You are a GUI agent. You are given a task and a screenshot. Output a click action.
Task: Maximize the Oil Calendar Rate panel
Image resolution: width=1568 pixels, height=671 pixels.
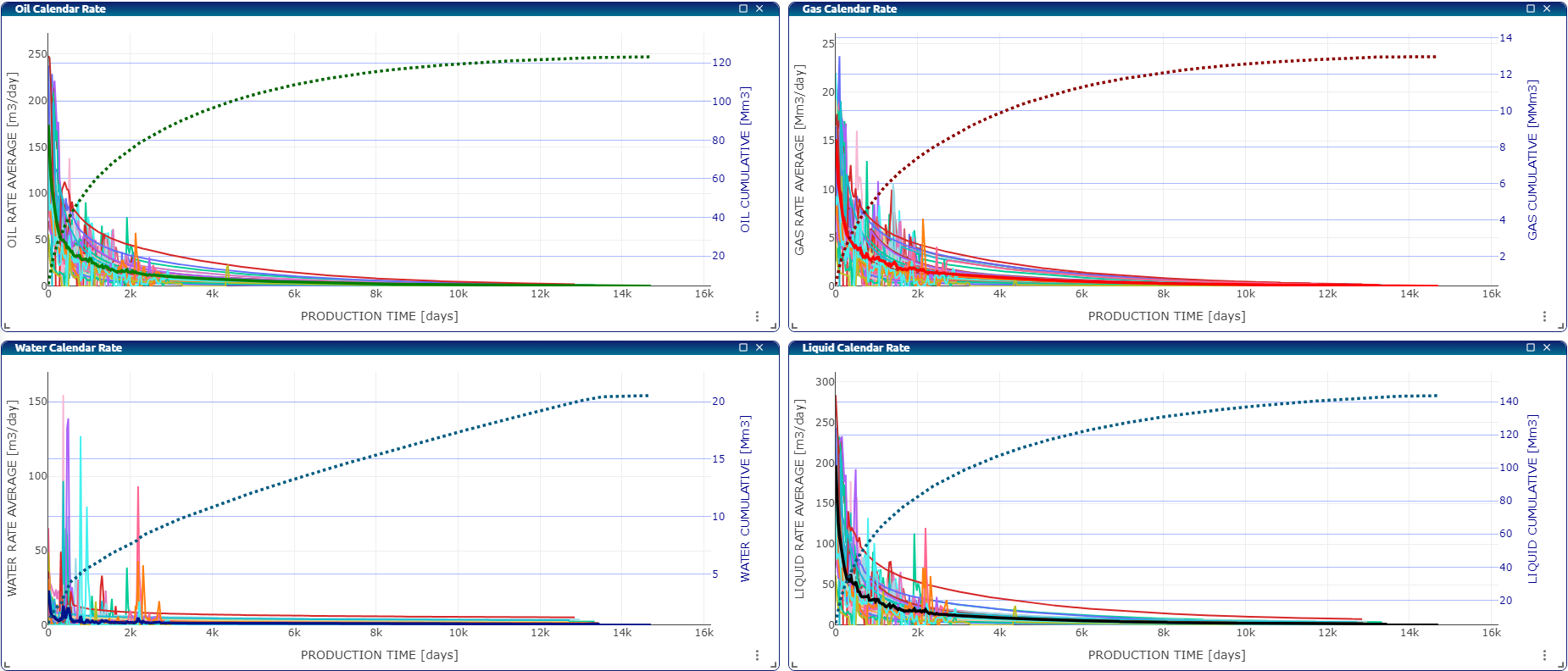pos(743,8)
